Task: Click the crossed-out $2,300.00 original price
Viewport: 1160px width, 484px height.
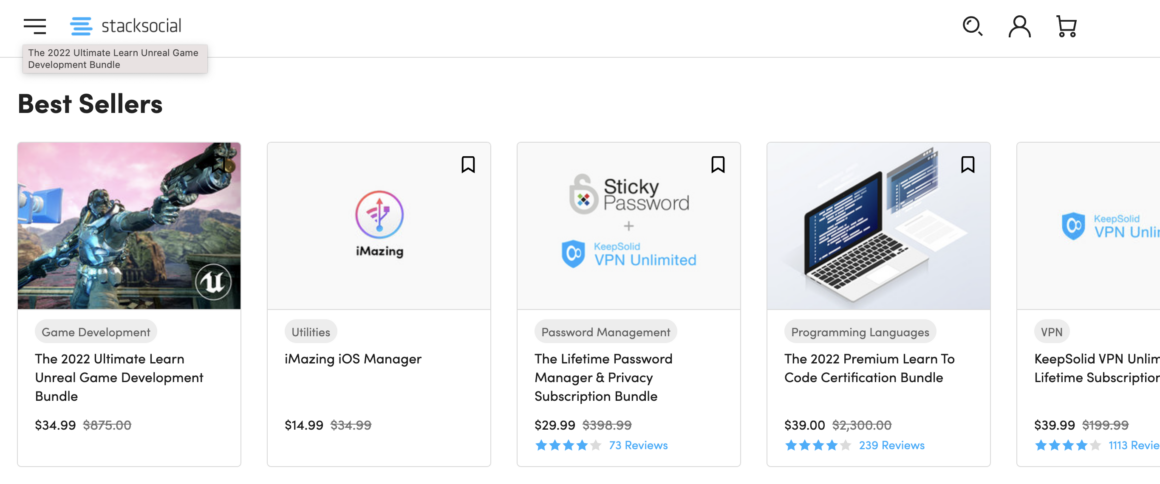Action: pyautogui.click(x=862, y=426)
